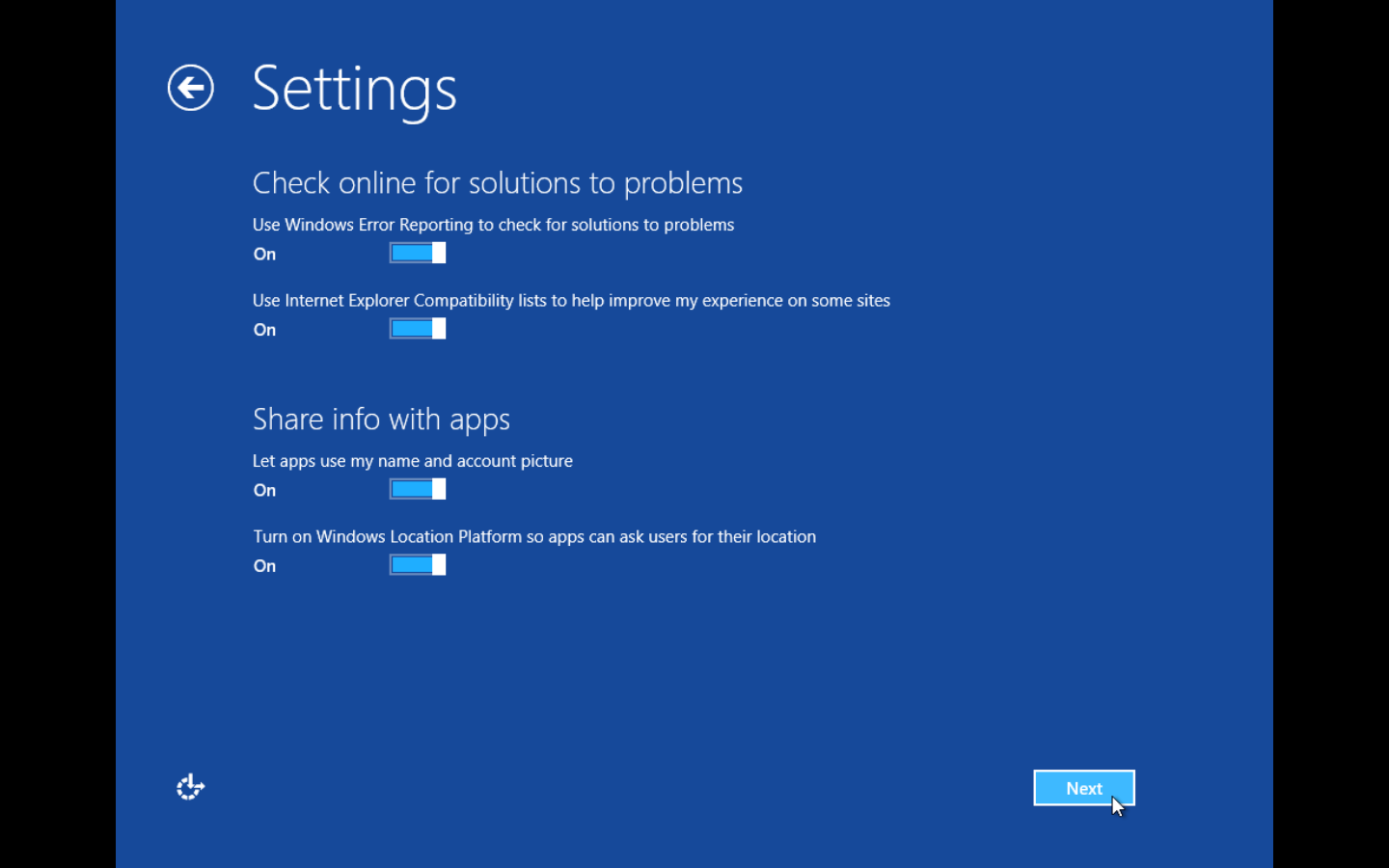Click the Settings page title
Viewport: 1389px width, 868px height.
tap(354, 90)
